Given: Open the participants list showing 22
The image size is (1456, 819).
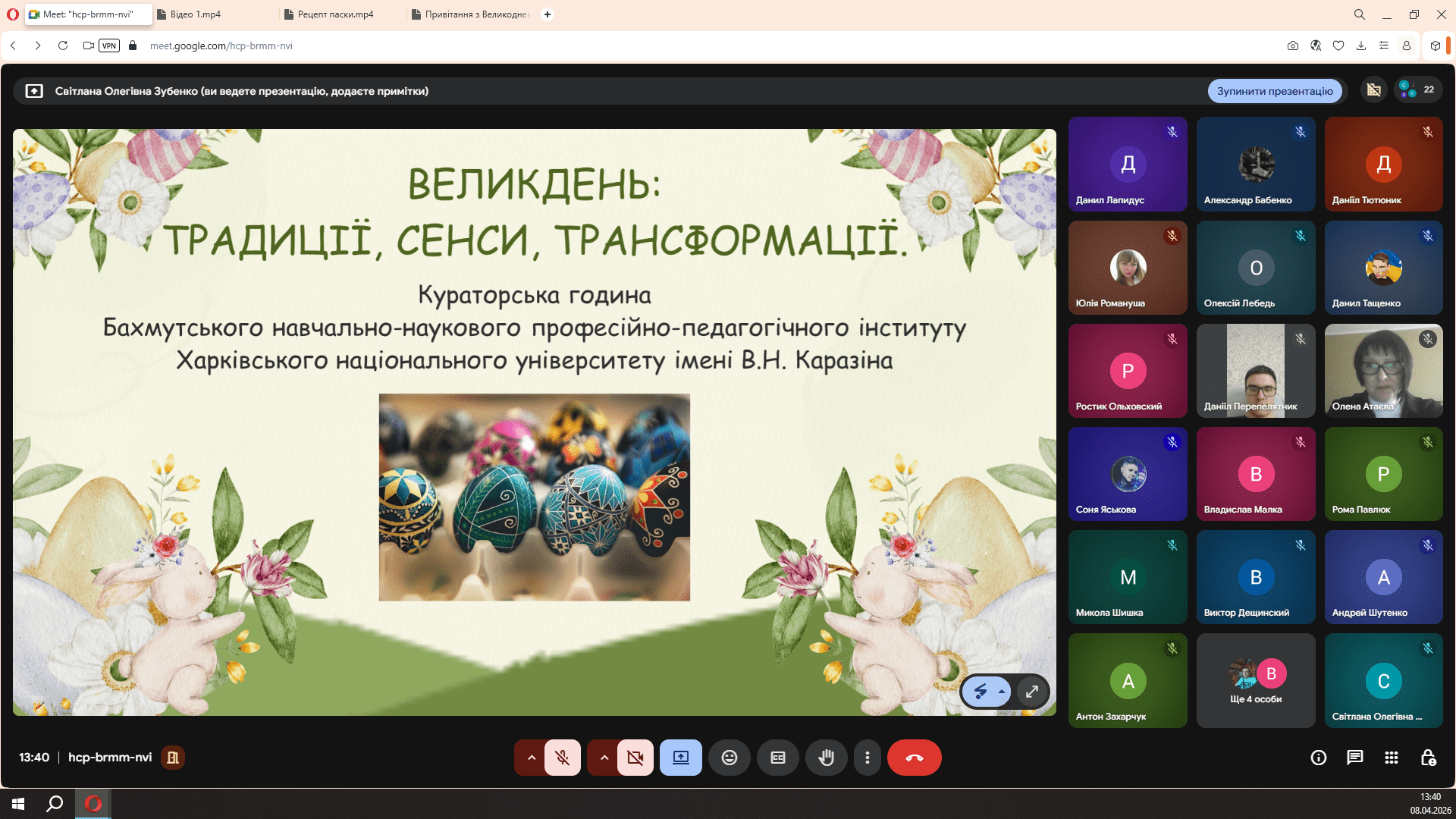Looking at the screenshot, I should point(1417,89).
